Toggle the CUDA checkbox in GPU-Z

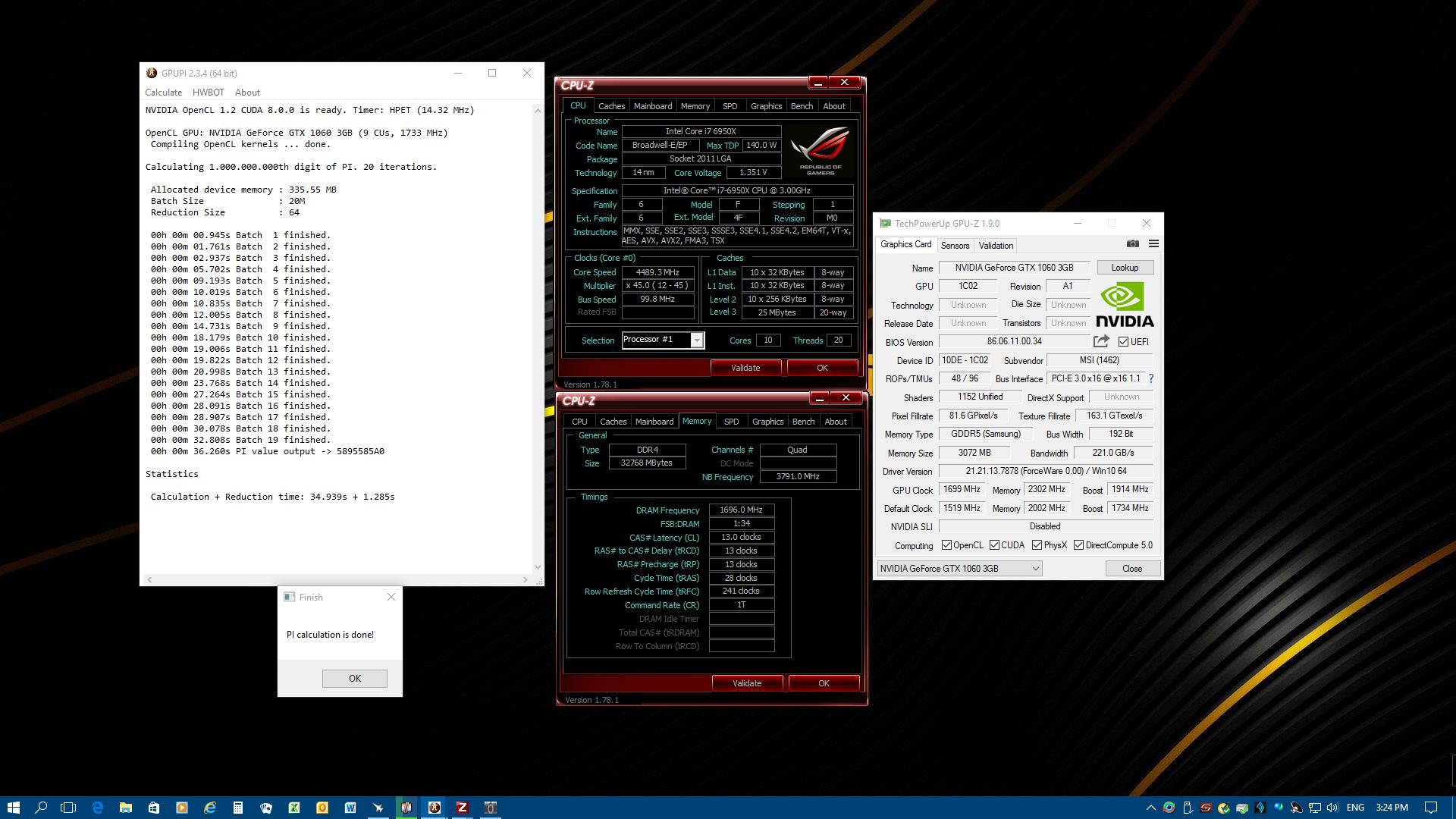point(994,545)
